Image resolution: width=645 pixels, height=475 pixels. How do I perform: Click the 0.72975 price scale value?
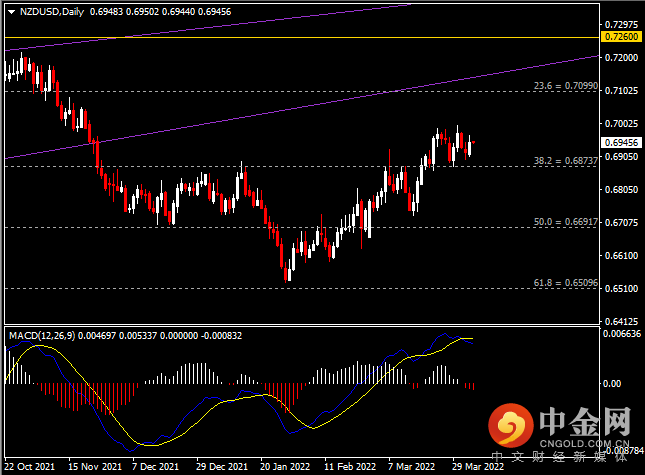coord(620,24)
